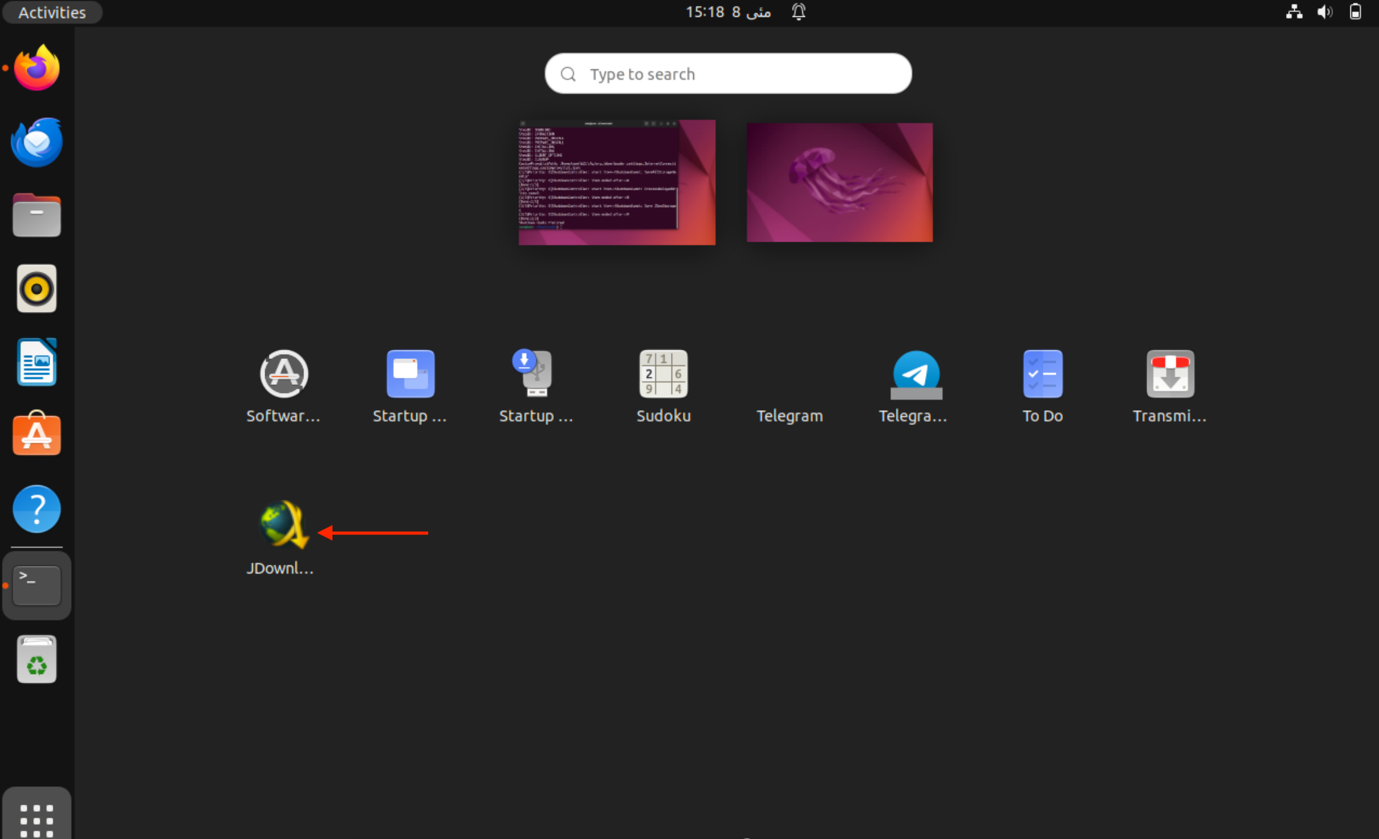Open Rhythmbox music player from the dock
Screen dimensions: 1379x839
36,288
